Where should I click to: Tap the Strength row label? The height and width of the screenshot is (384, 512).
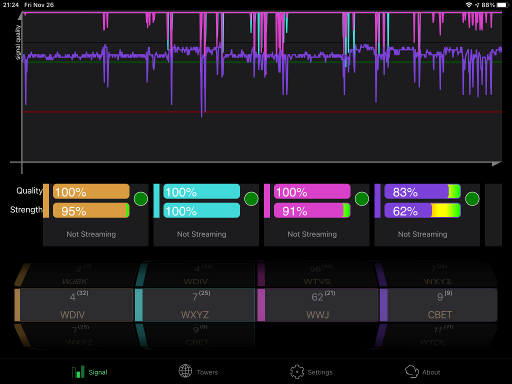[26, 210]
